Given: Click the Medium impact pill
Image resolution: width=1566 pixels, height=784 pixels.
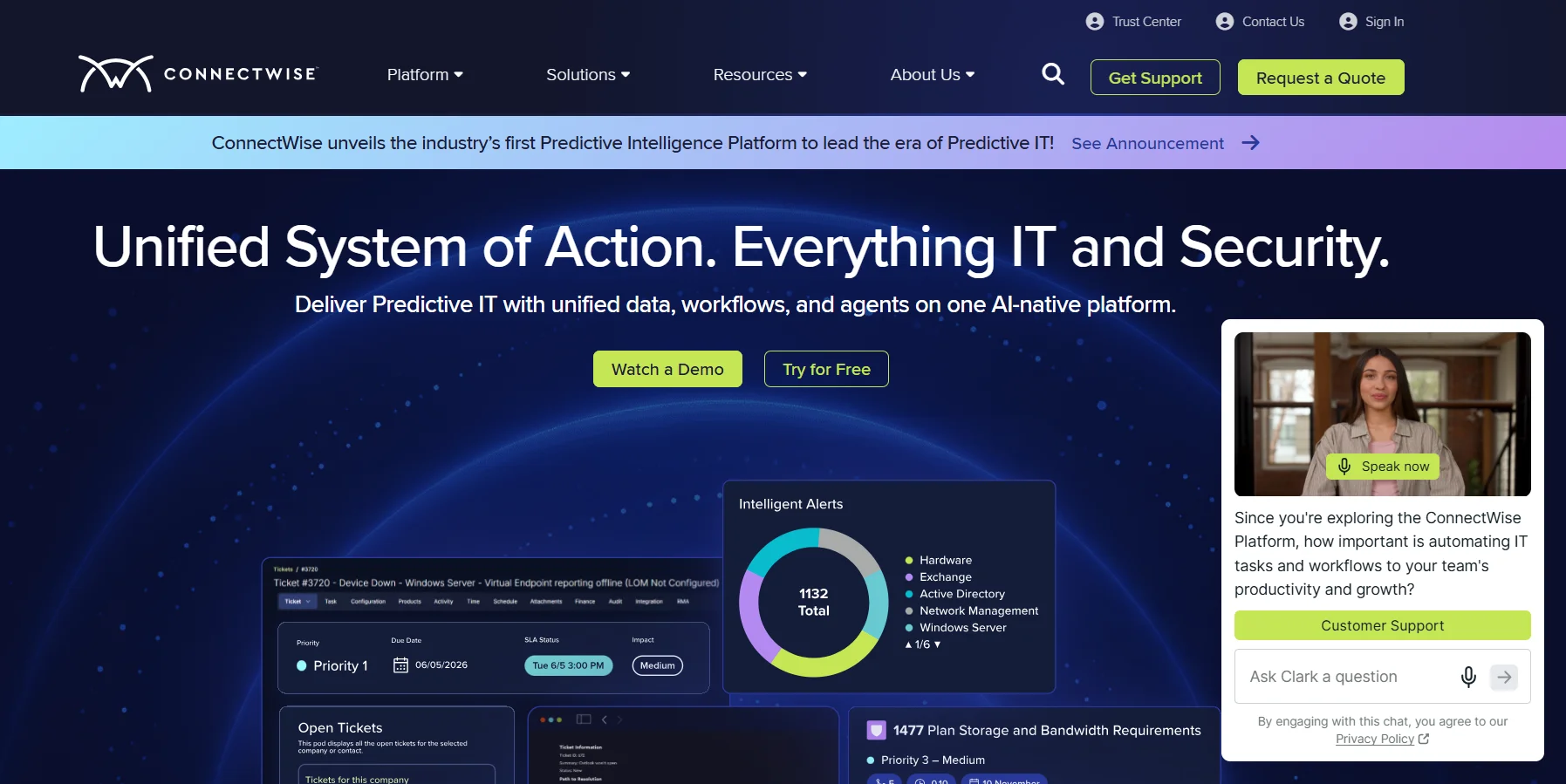Looking at the screenshot, I should point(658,665).
